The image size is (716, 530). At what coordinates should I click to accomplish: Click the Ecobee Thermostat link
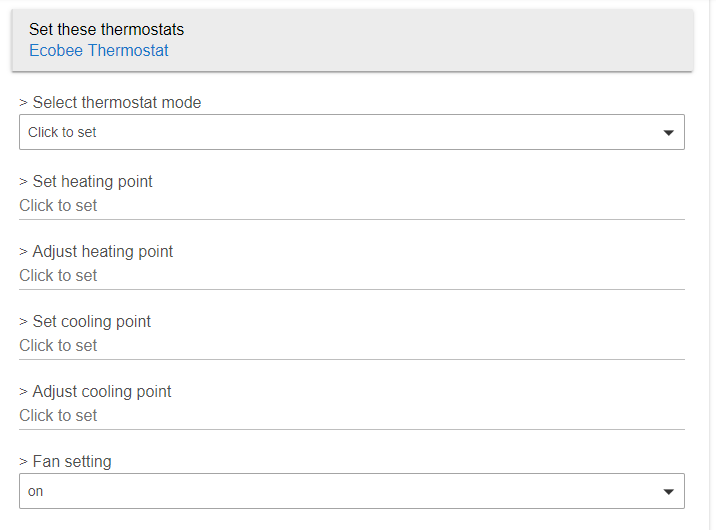point(98,50)
